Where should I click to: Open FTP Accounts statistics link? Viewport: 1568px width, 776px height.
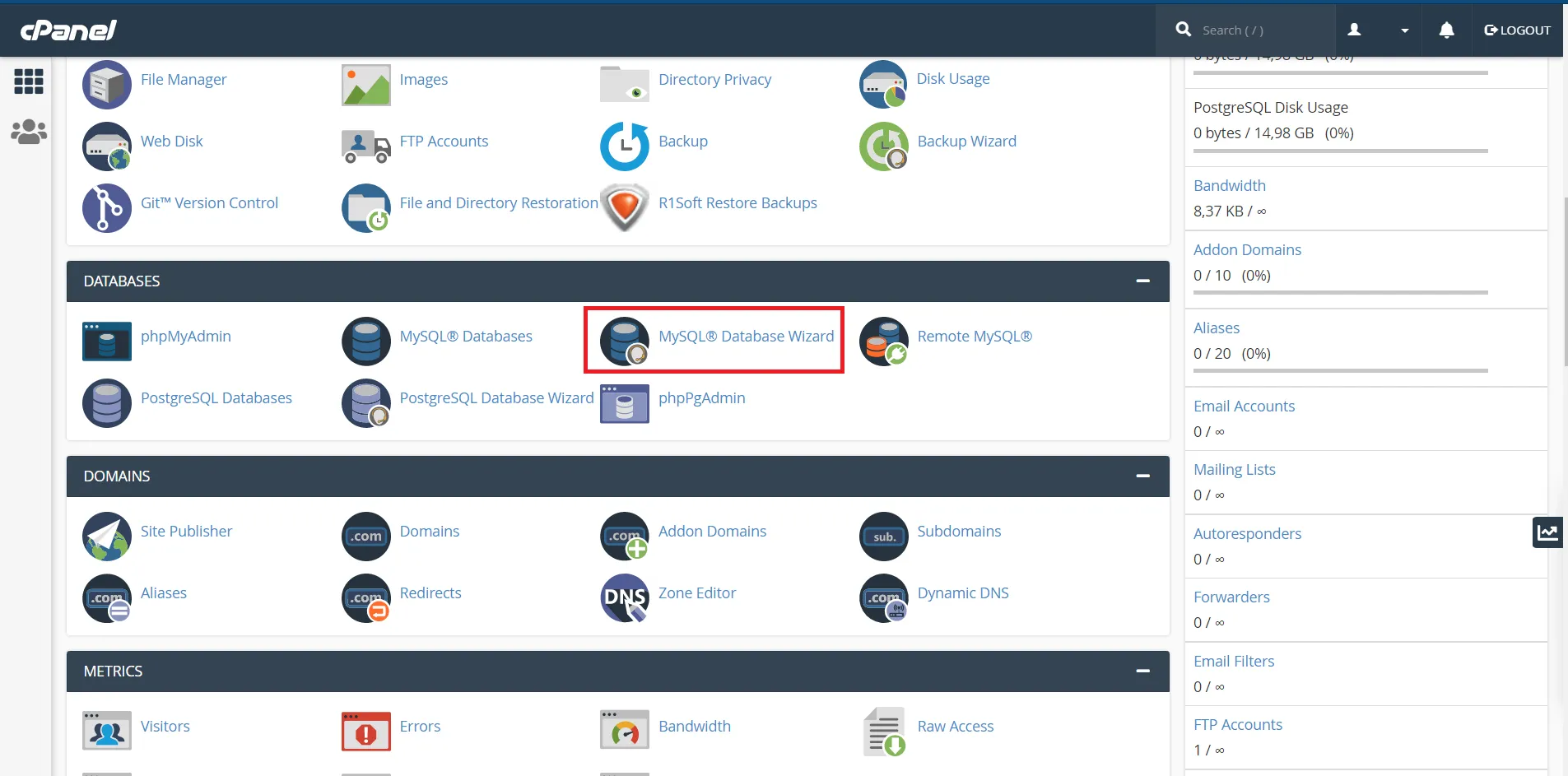(x=1238, y=725)
